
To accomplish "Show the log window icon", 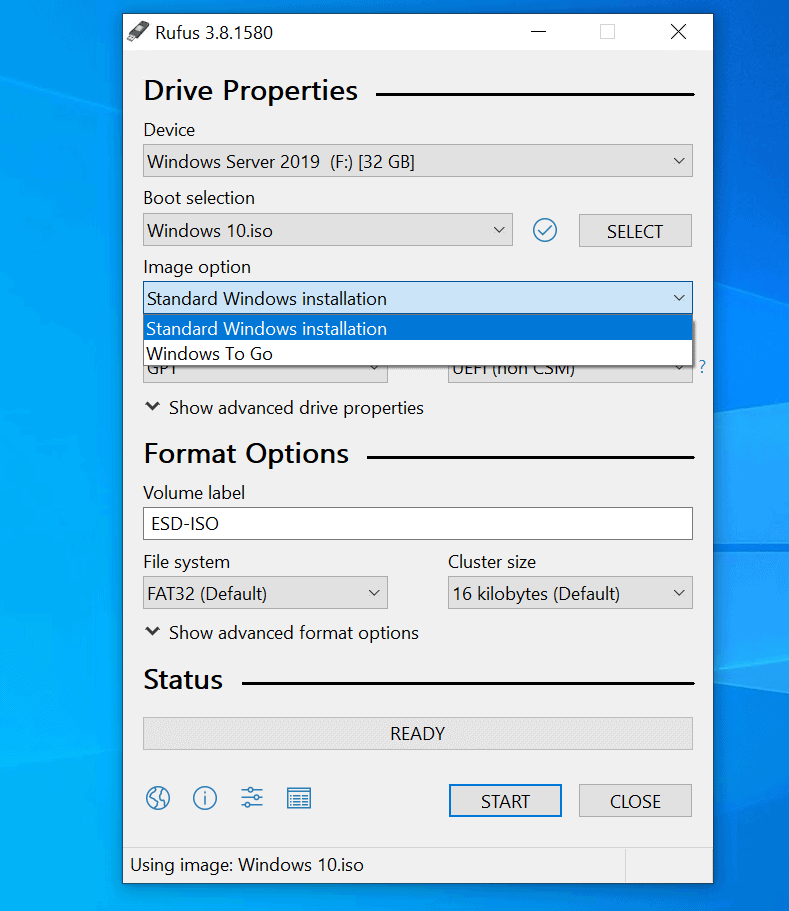I will pyautogui.click(x=299, y=797).
